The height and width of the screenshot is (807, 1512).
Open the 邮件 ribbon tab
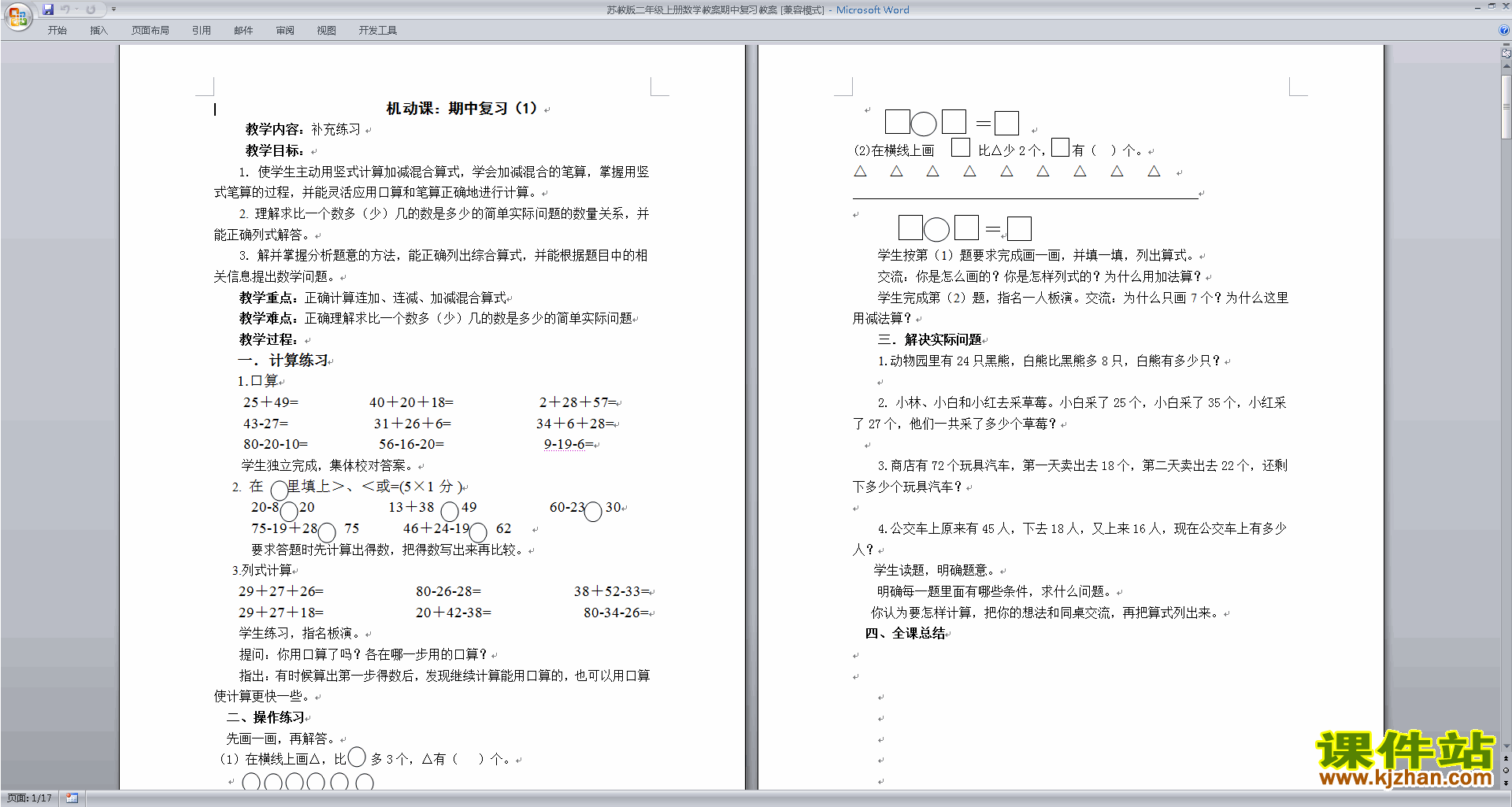point(243,31)
